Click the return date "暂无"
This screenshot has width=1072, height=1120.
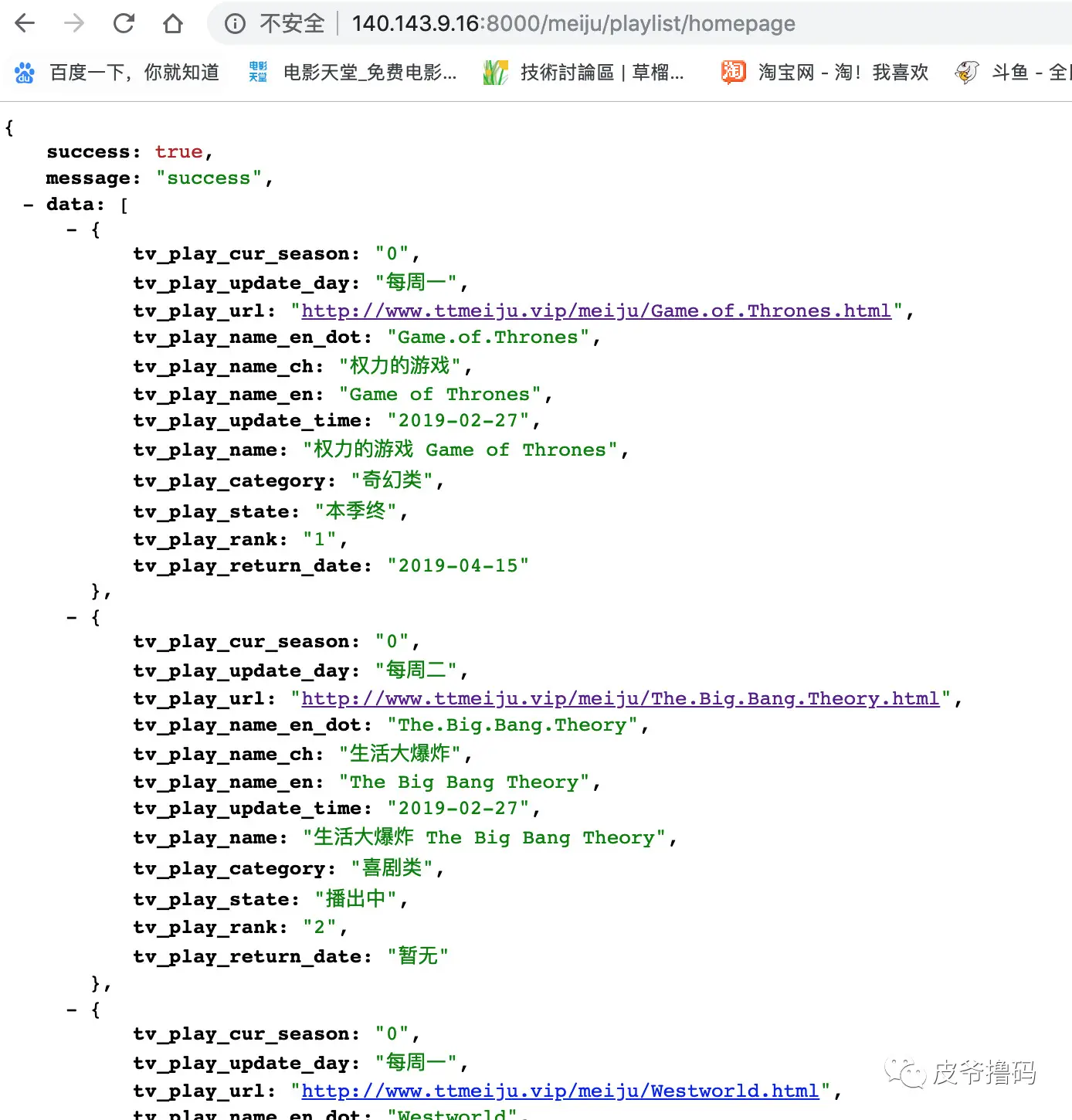coord(418,955)
